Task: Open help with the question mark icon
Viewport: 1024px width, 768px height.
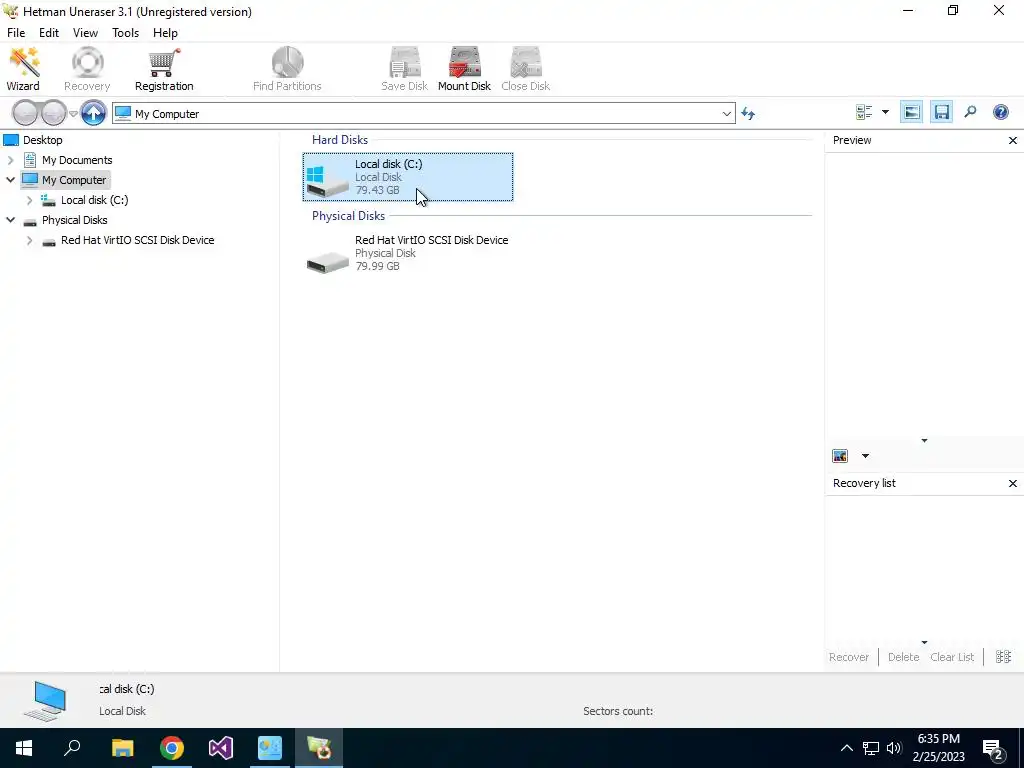Action: (1000, 112)
